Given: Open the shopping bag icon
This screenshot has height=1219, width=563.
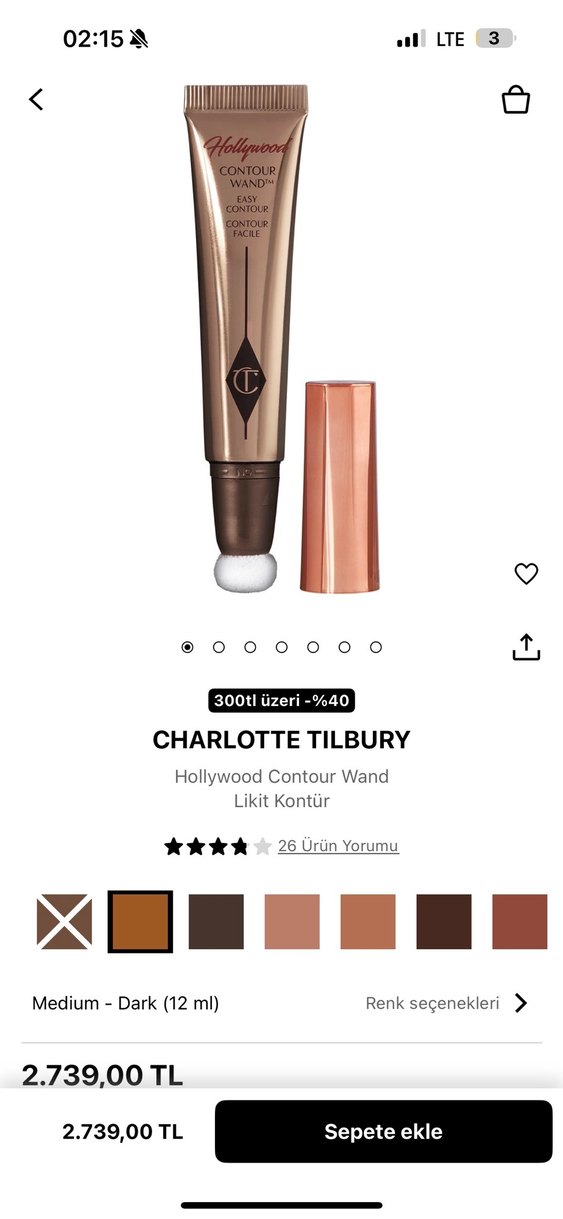Looking at the screenshot, I should click(x=515, y=99).
